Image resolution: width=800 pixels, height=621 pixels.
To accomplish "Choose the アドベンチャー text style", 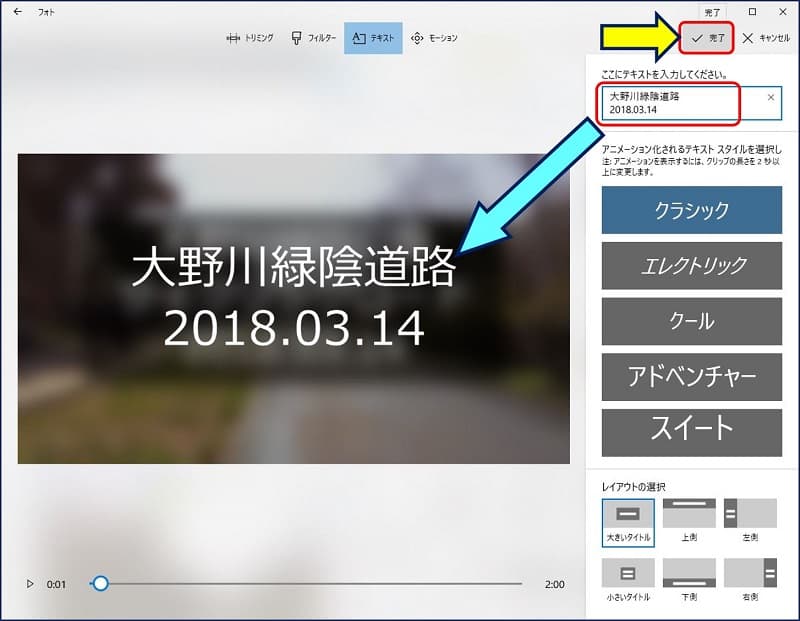I will click(x=691, y=376).
